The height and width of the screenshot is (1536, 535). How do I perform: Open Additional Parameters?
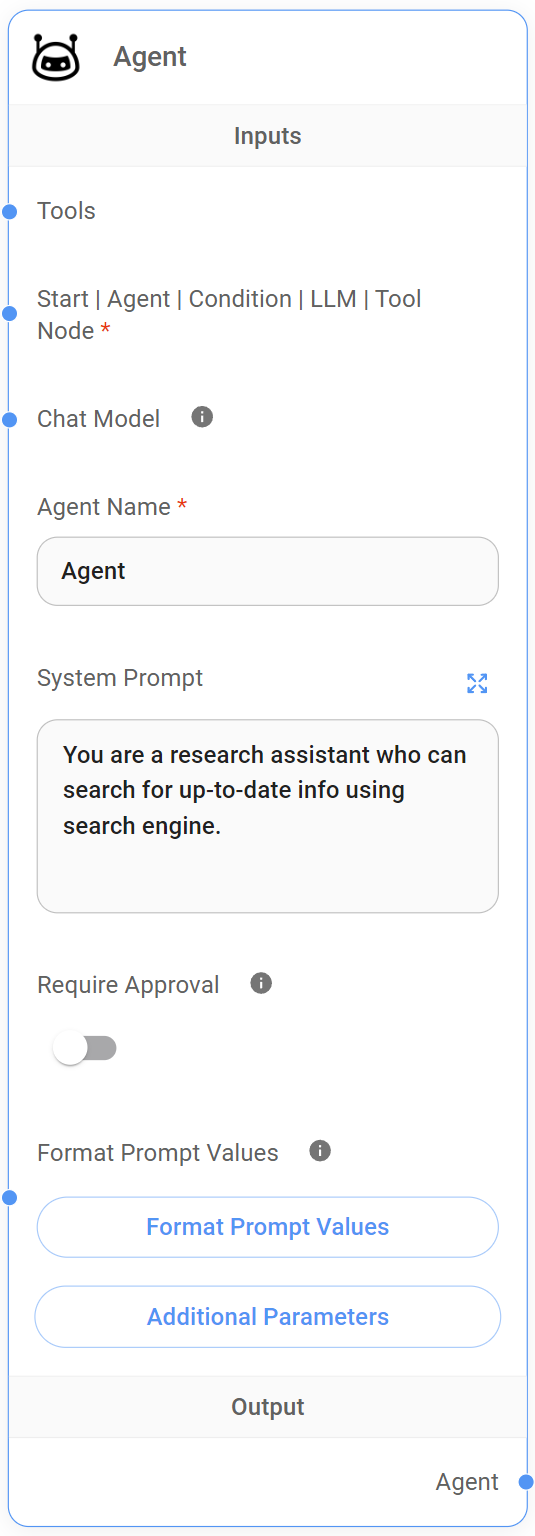point(268,1317)
